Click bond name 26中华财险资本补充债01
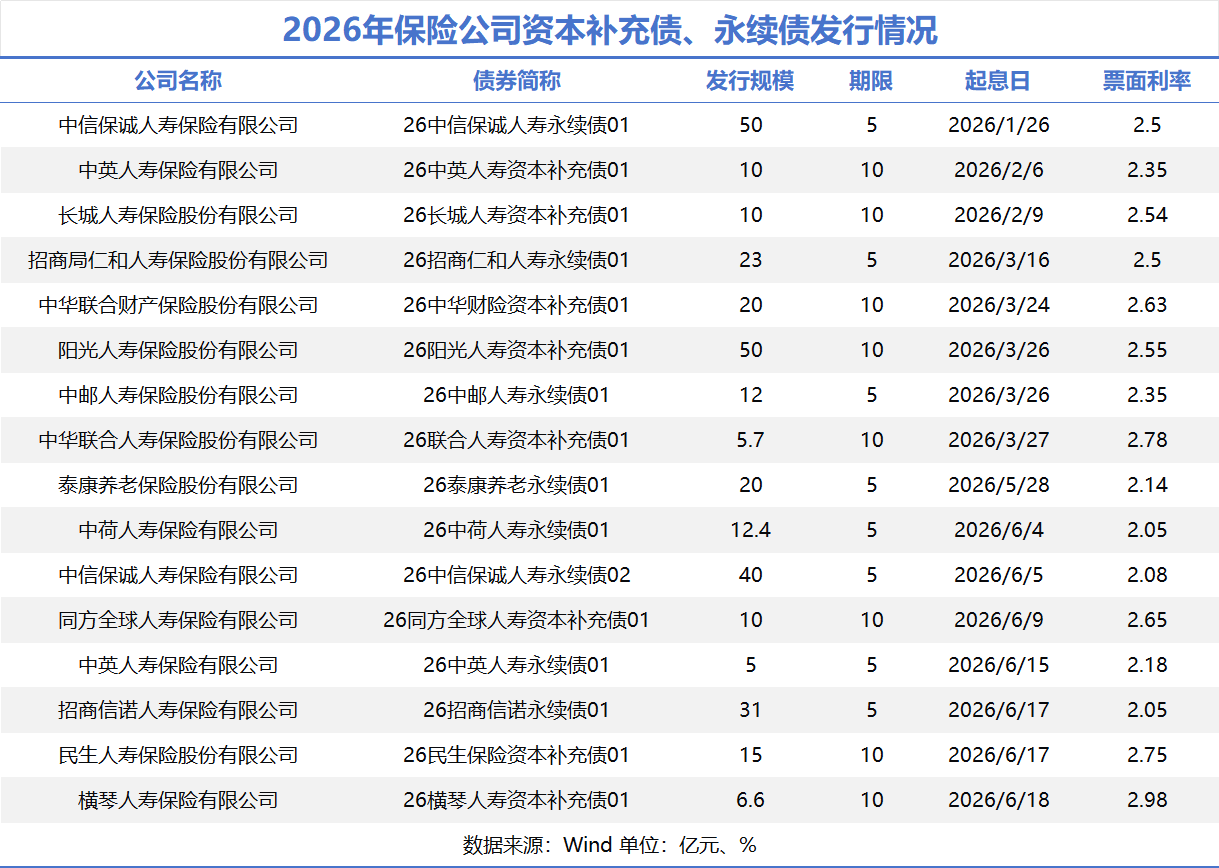Image resolution: width=1219 pixels, height=868 pixels. (516, 305)
